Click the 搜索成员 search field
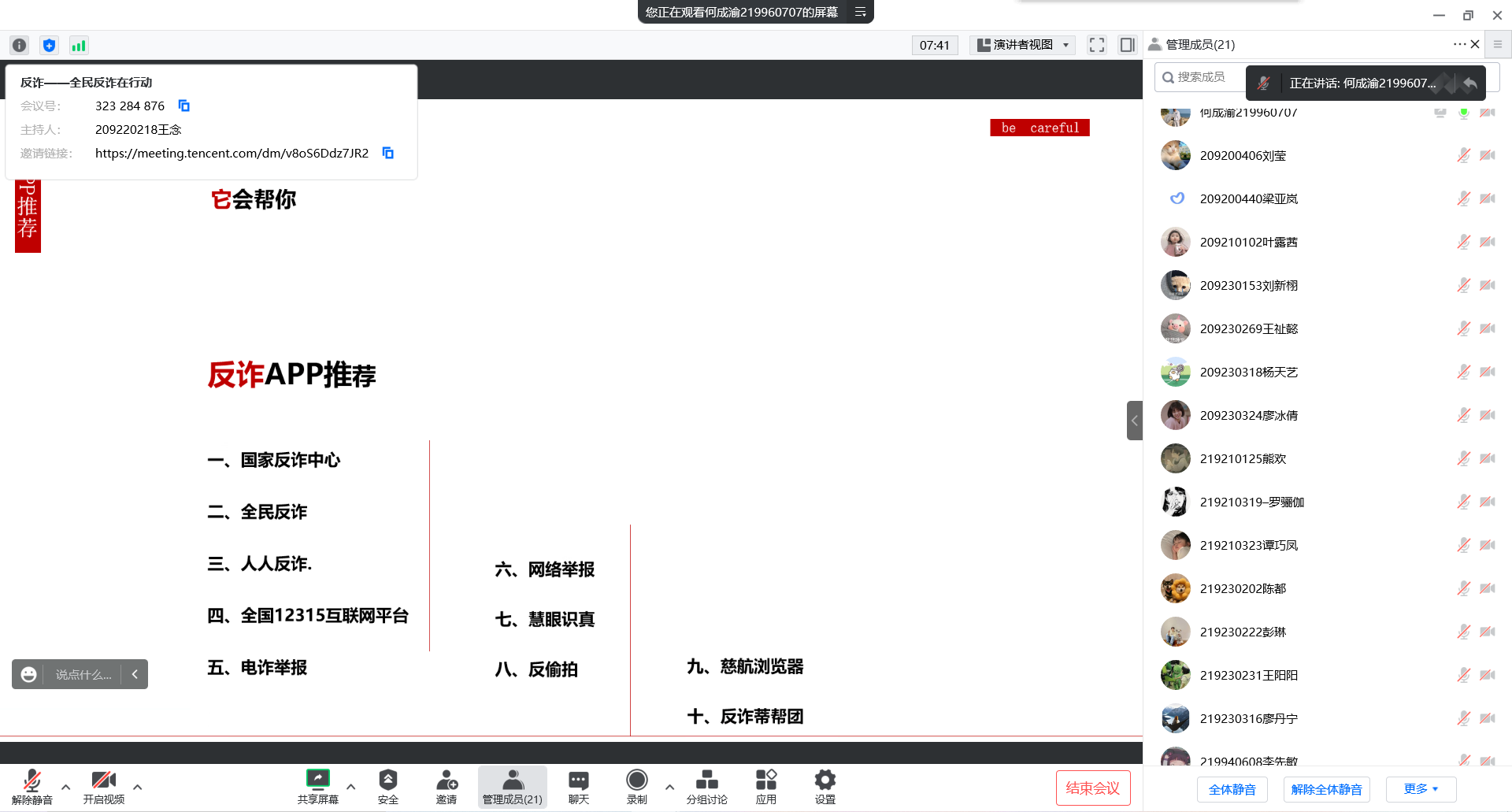The height and width of the screenshot is (812, 1512). coord(1200,77)
